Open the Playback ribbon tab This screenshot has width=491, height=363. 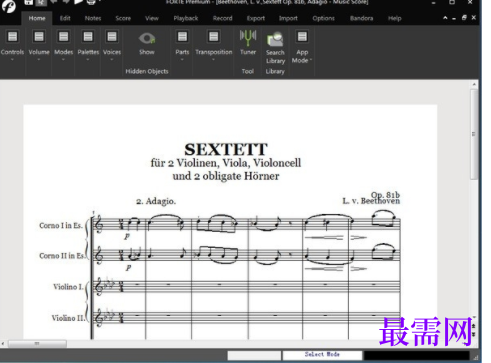pos(186,18)
